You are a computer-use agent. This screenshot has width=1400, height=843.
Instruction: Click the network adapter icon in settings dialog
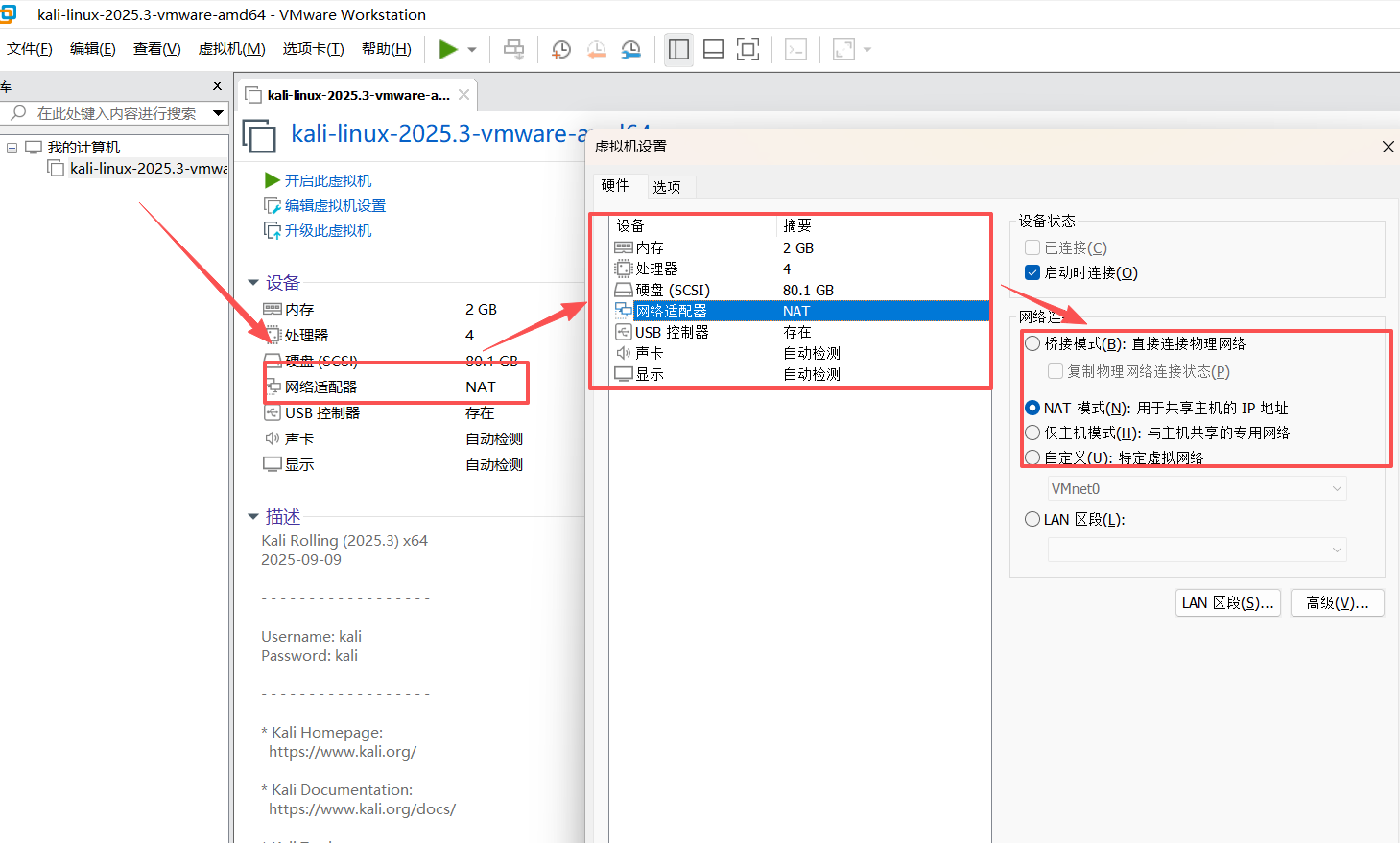pos(624,311)
